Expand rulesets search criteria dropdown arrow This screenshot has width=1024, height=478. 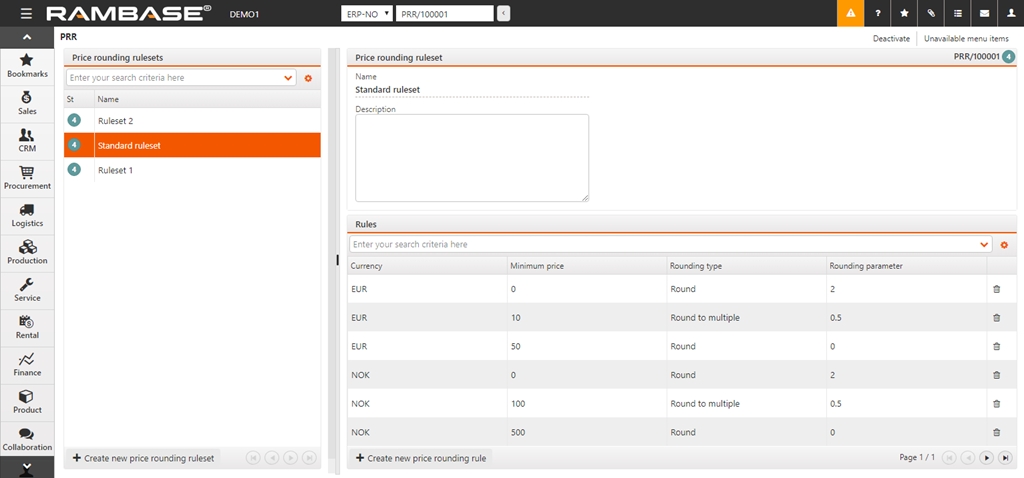pos(288,78)
